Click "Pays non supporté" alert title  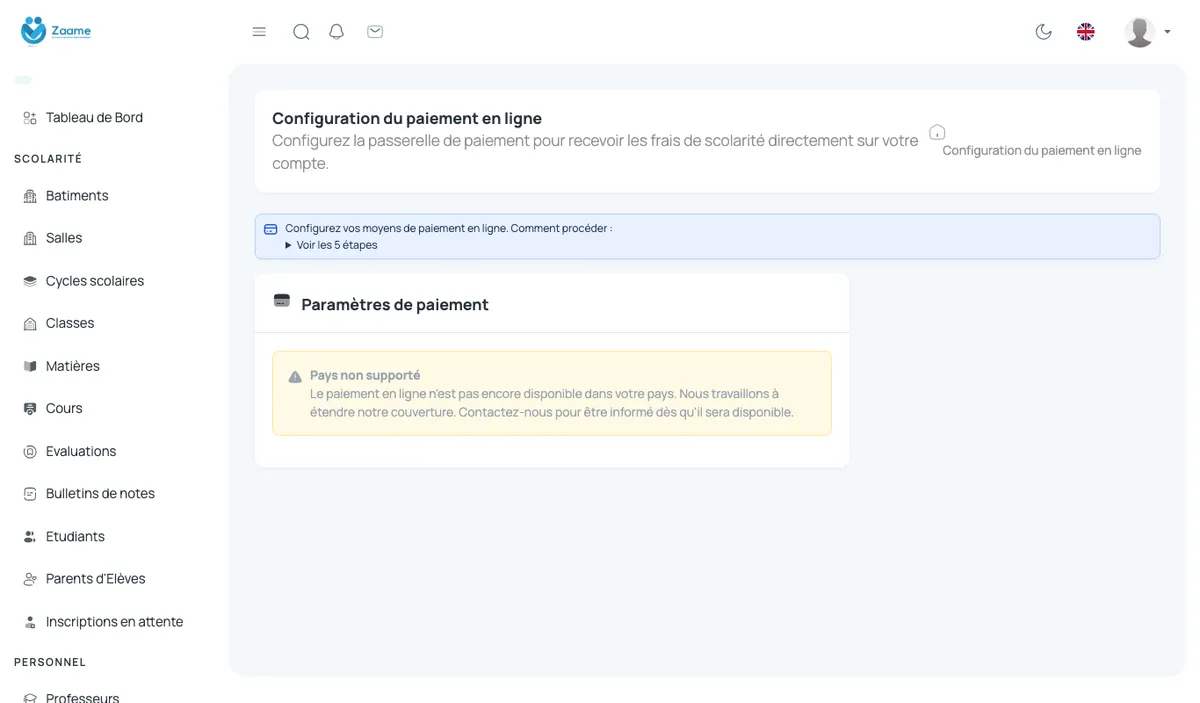click(365, 376)
